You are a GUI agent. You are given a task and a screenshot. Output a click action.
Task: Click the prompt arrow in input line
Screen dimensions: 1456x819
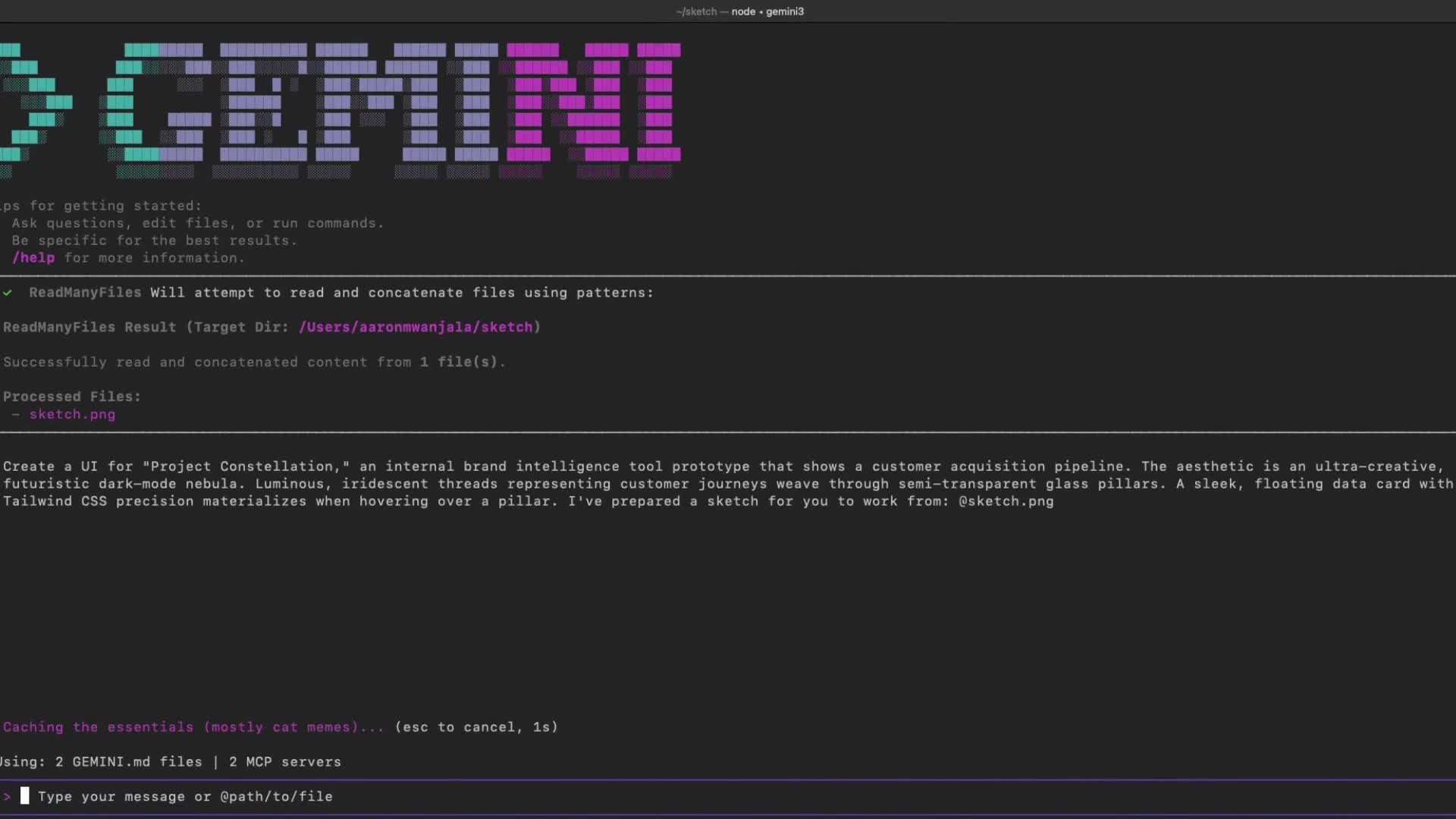[x=8, y=796]
